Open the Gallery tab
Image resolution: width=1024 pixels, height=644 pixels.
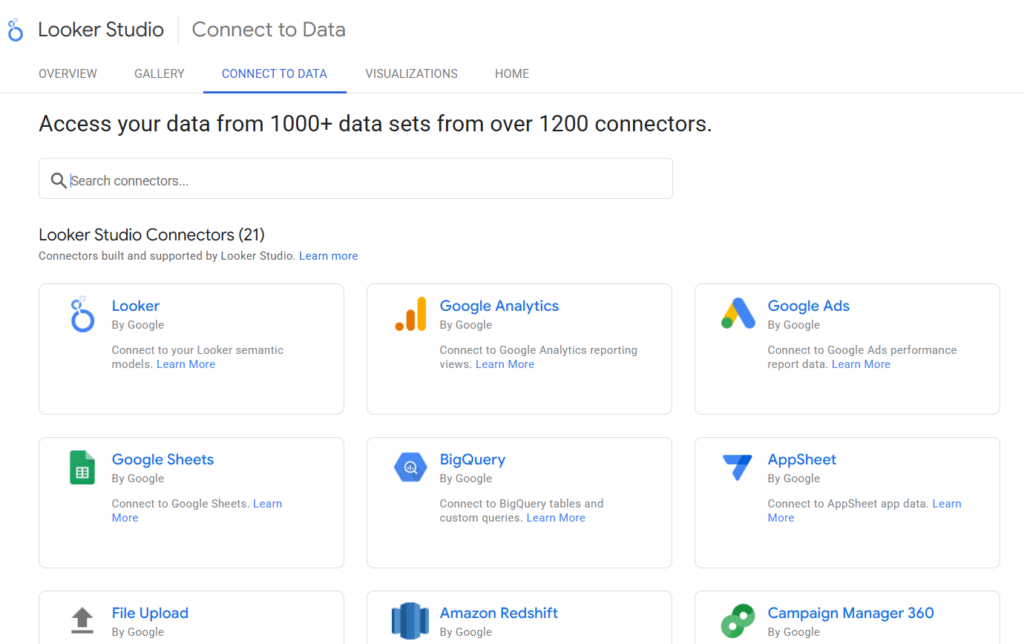(159, 74)
